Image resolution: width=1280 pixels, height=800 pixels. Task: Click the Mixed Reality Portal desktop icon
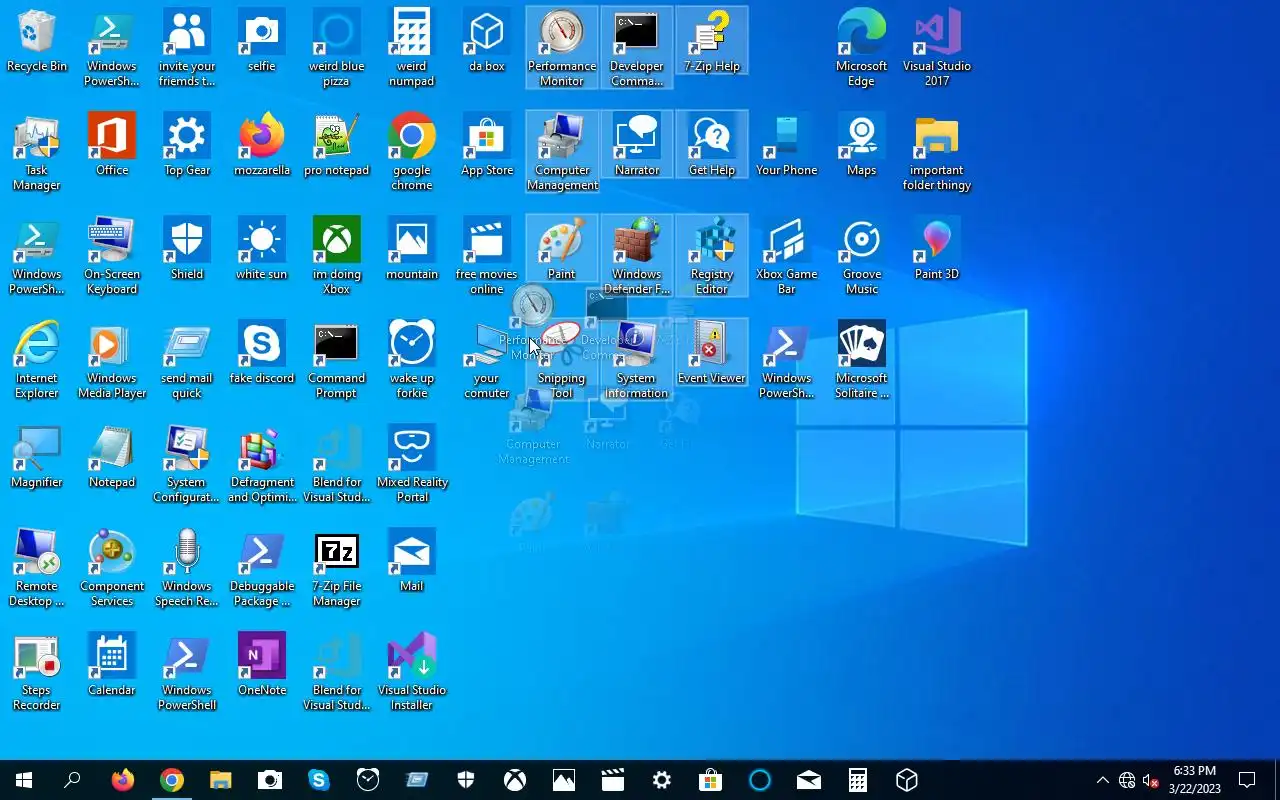412,464
